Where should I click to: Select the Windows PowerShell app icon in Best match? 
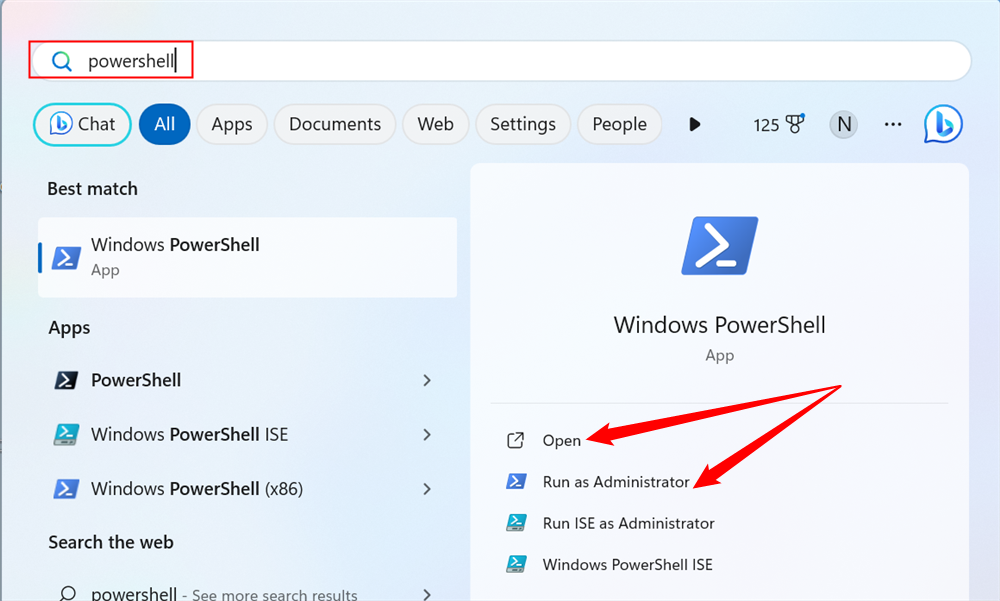[x=64, y=257]
